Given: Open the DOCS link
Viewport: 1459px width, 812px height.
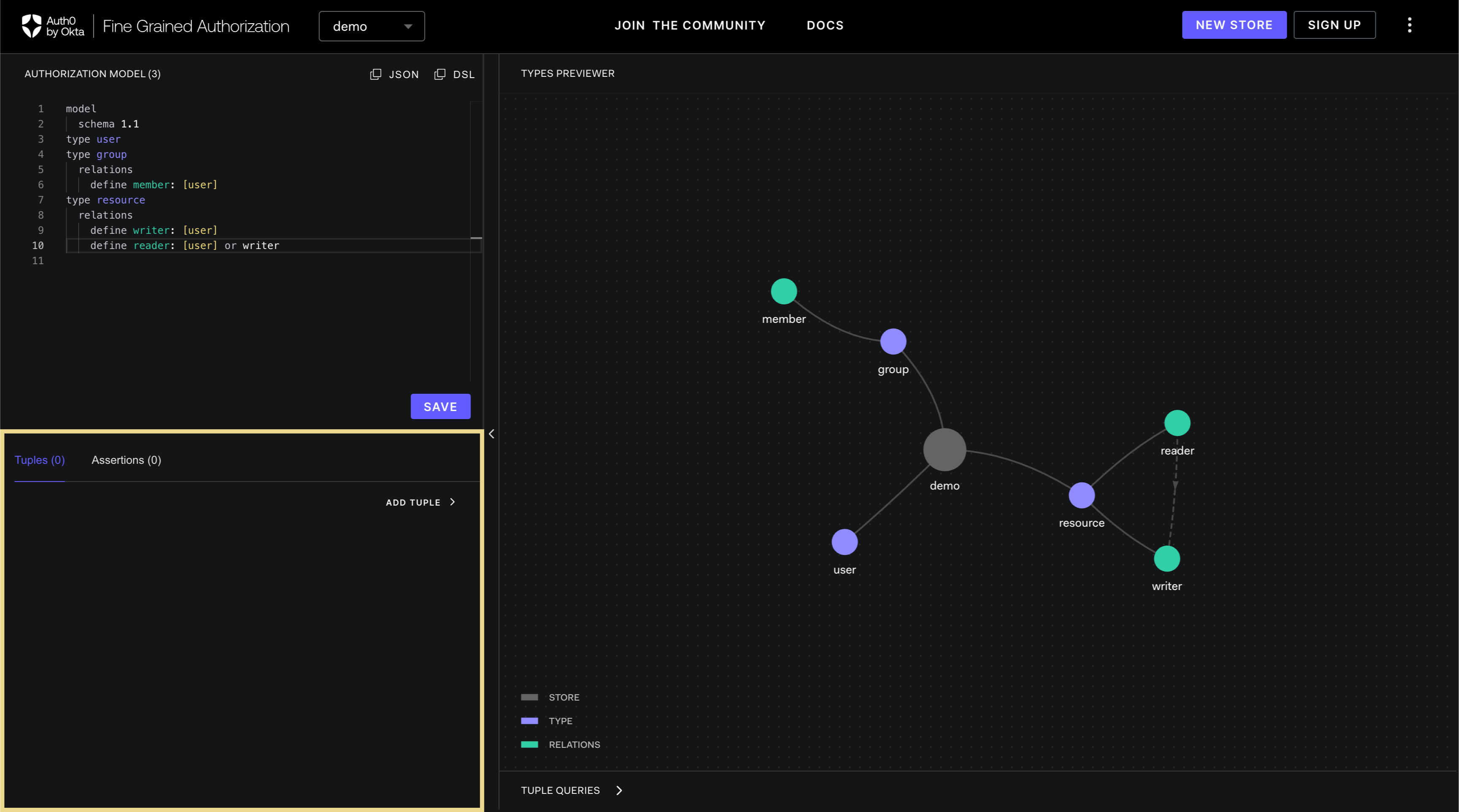Looking at the screenshot, I should click(x=825, y=25).
